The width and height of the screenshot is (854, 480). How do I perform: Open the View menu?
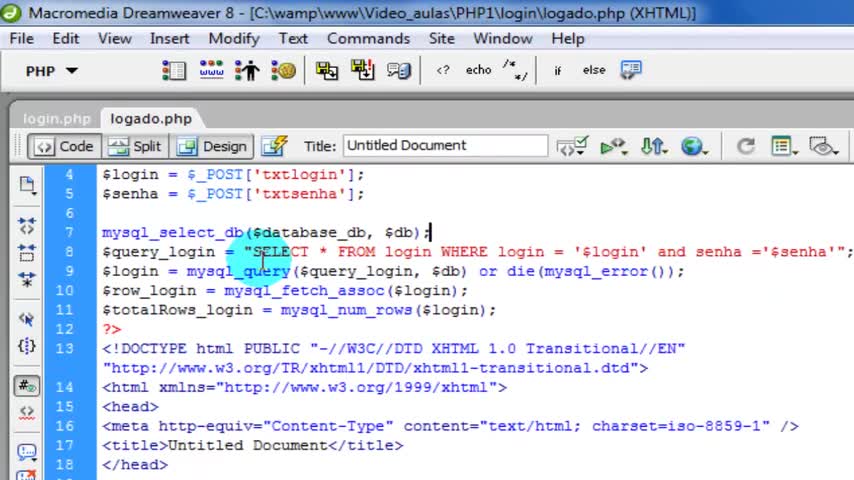pyautogui.click(x=114, y=39)
